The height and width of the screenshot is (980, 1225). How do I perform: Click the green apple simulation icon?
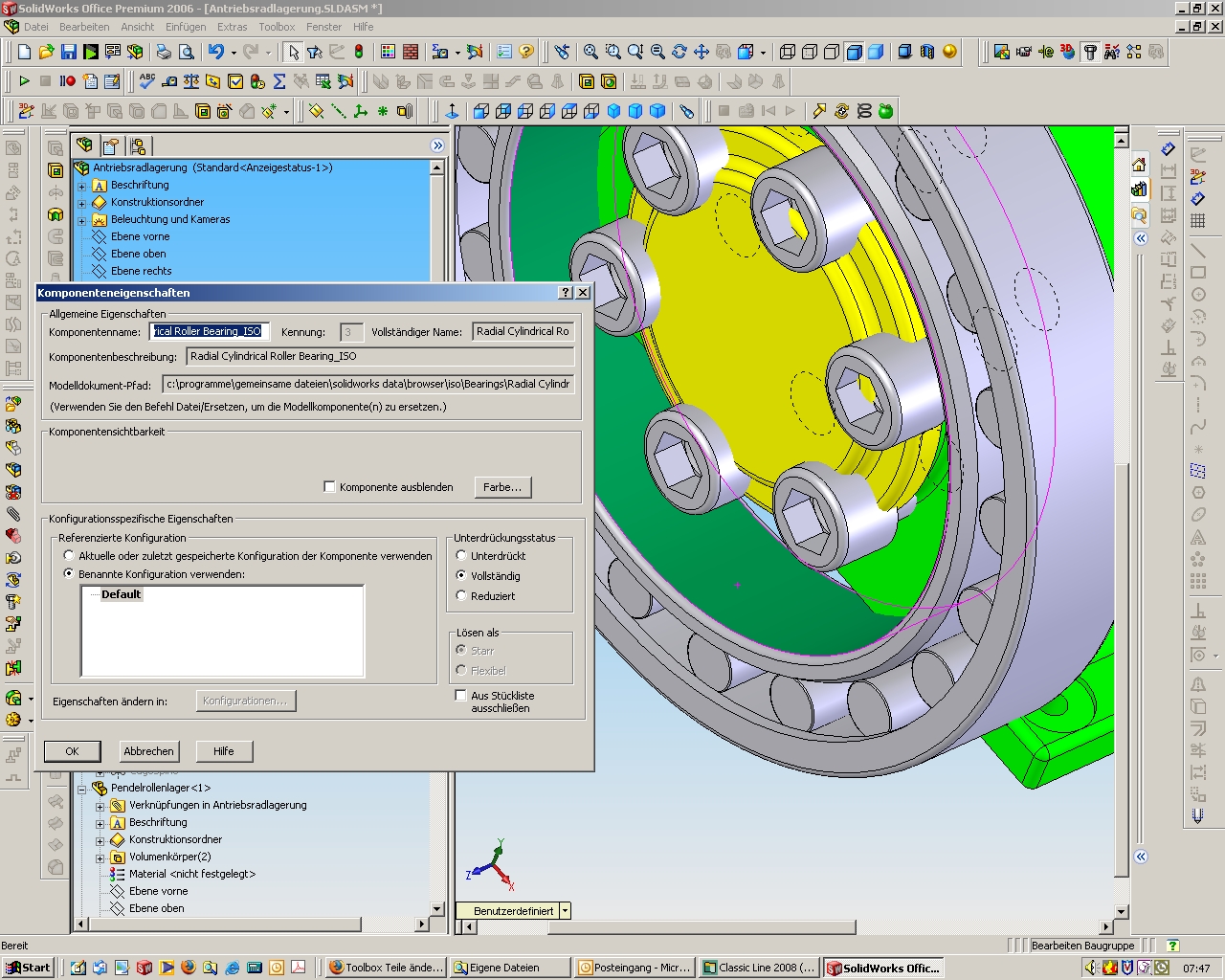(x=885, y=111)
